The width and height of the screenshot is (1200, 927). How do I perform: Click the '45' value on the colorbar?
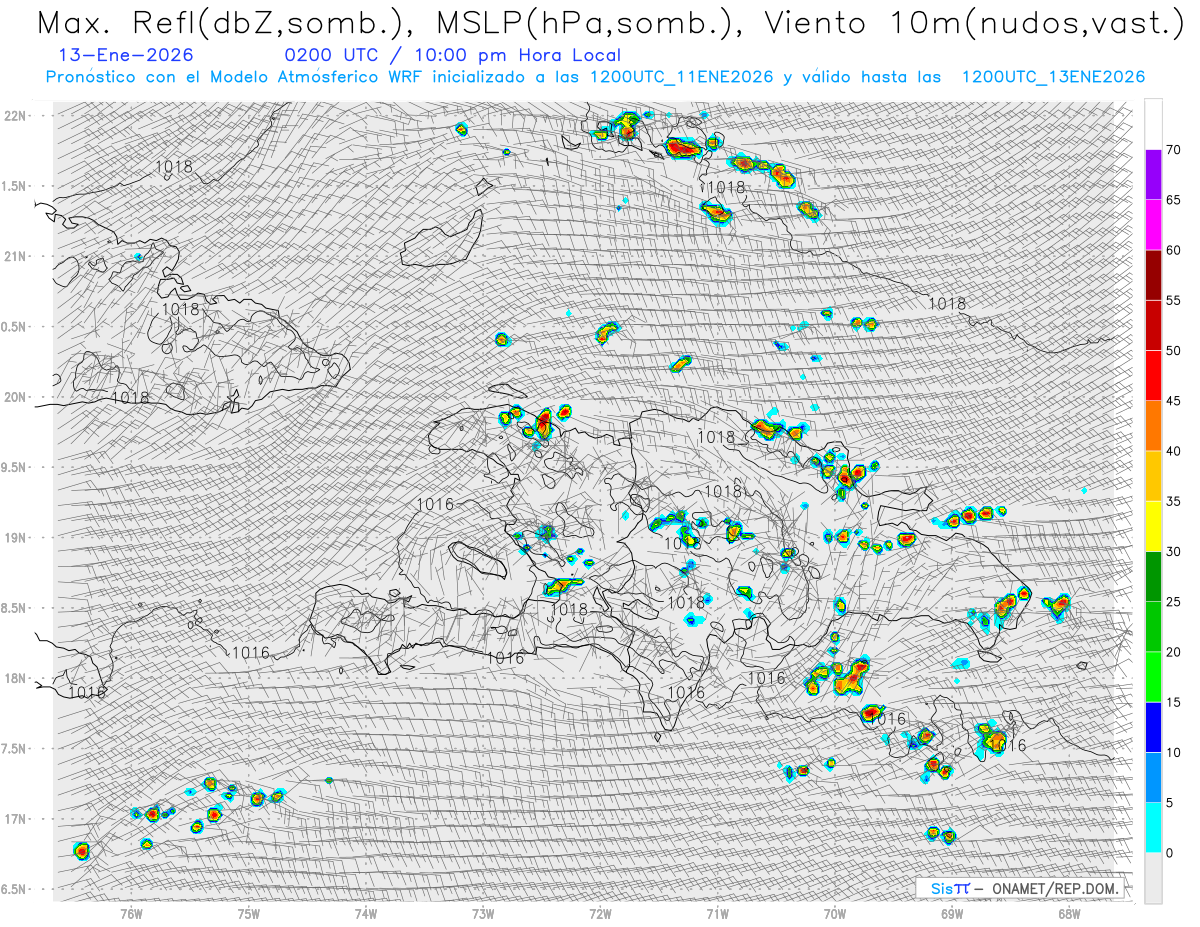click(1174, 401)
